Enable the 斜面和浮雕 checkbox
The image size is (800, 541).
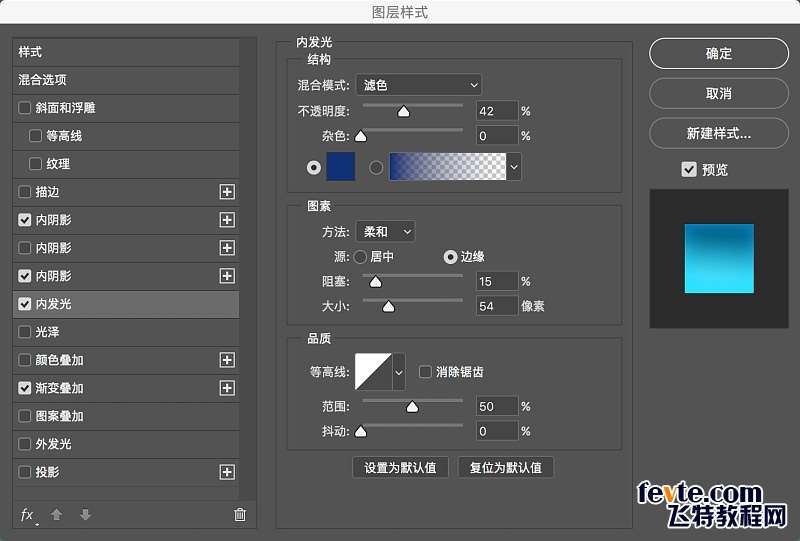coord(24,108)
